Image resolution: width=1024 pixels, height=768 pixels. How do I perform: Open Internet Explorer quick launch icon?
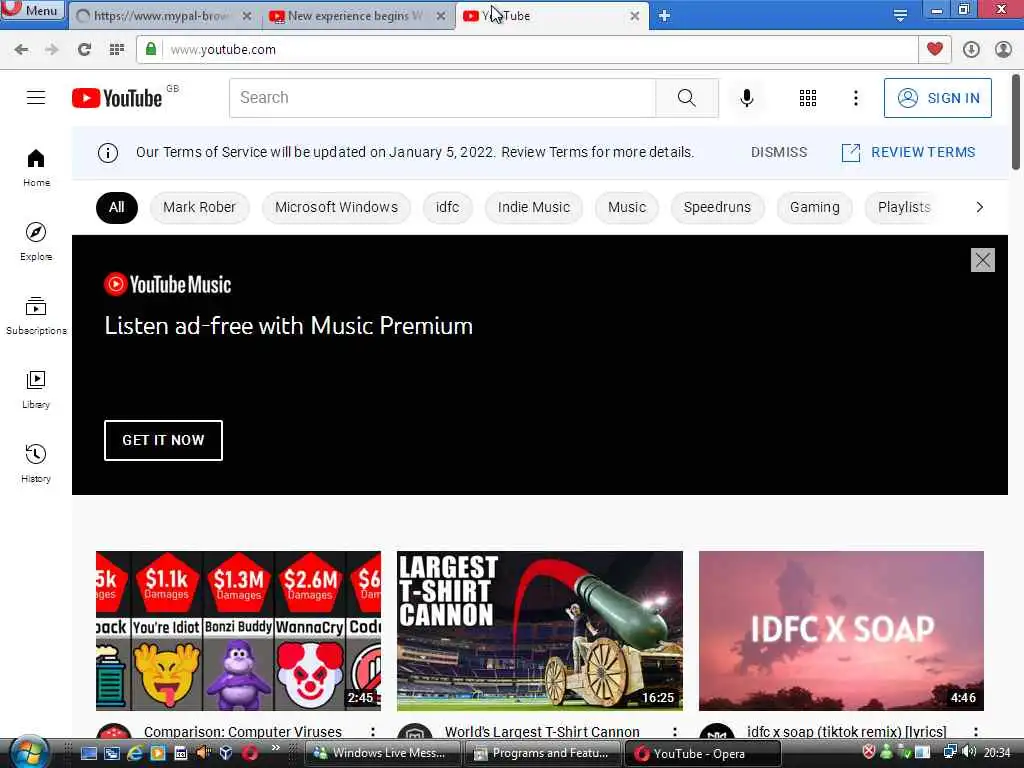tap(135, 753)
